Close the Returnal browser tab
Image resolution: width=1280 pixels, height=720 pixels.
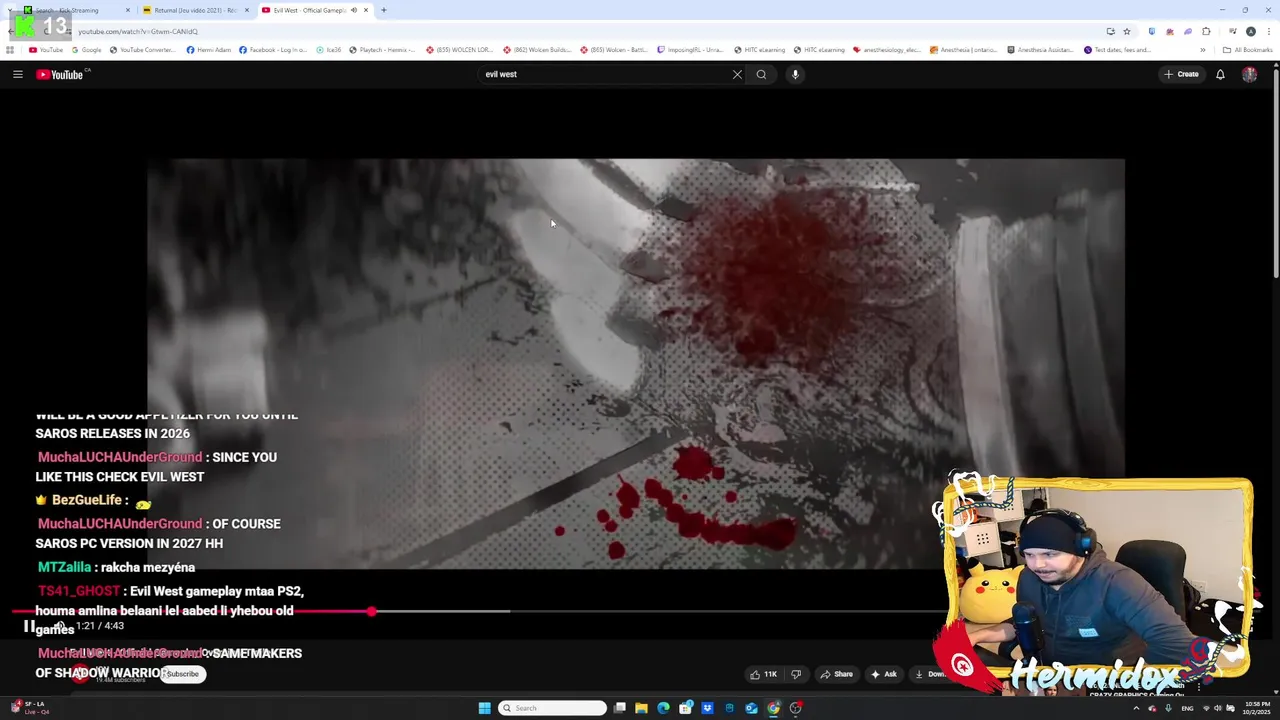pyautogui.click(x=247, y=10)
